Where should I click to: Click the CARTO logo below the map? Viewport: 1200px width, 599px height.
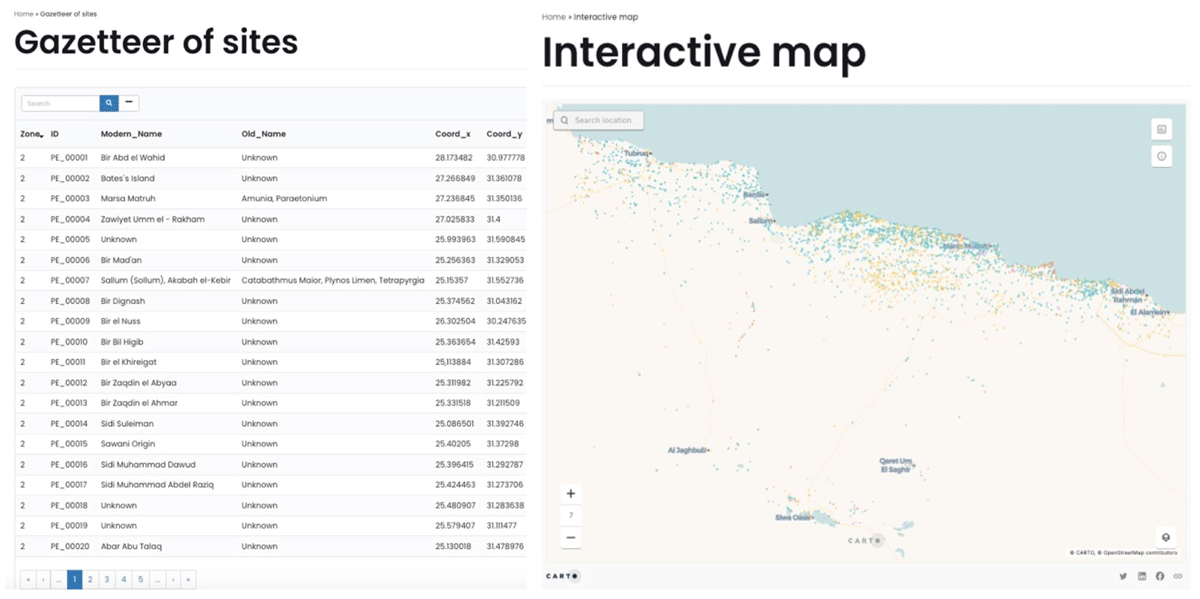(562, 576)
